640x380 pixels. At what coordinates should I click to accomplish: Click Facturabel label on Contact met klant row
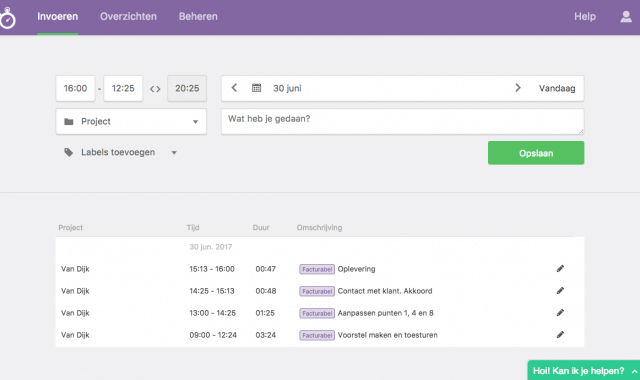[x=317, y=291]
